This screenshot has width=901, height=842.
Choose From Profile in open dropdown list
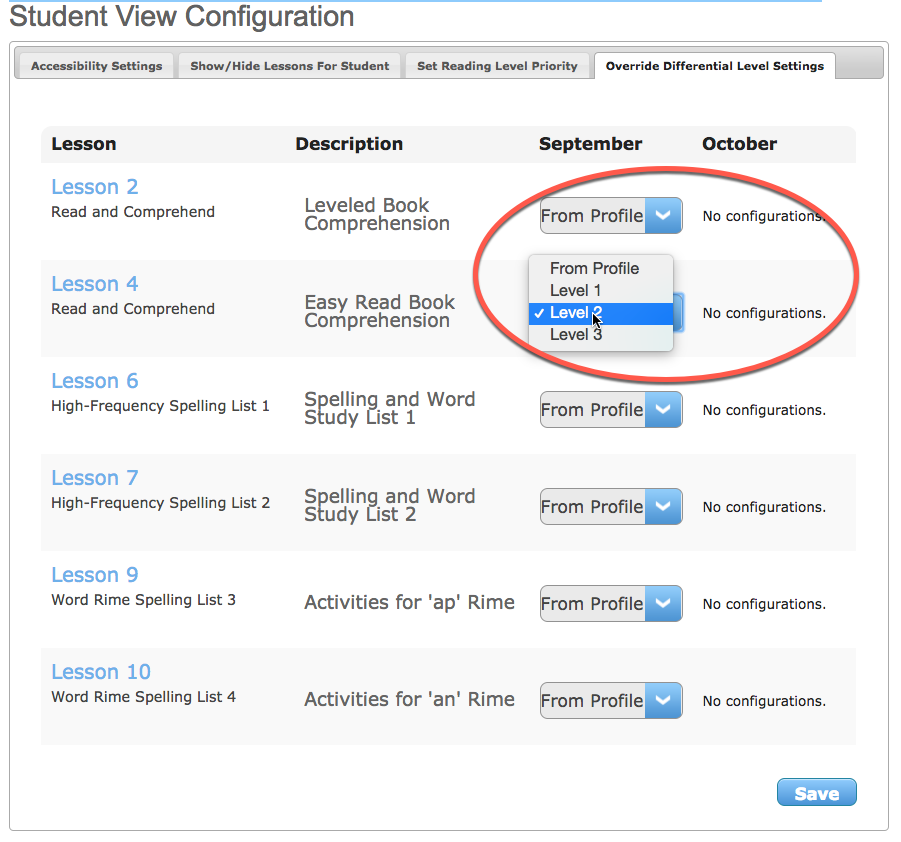click(x=600, y=268)
